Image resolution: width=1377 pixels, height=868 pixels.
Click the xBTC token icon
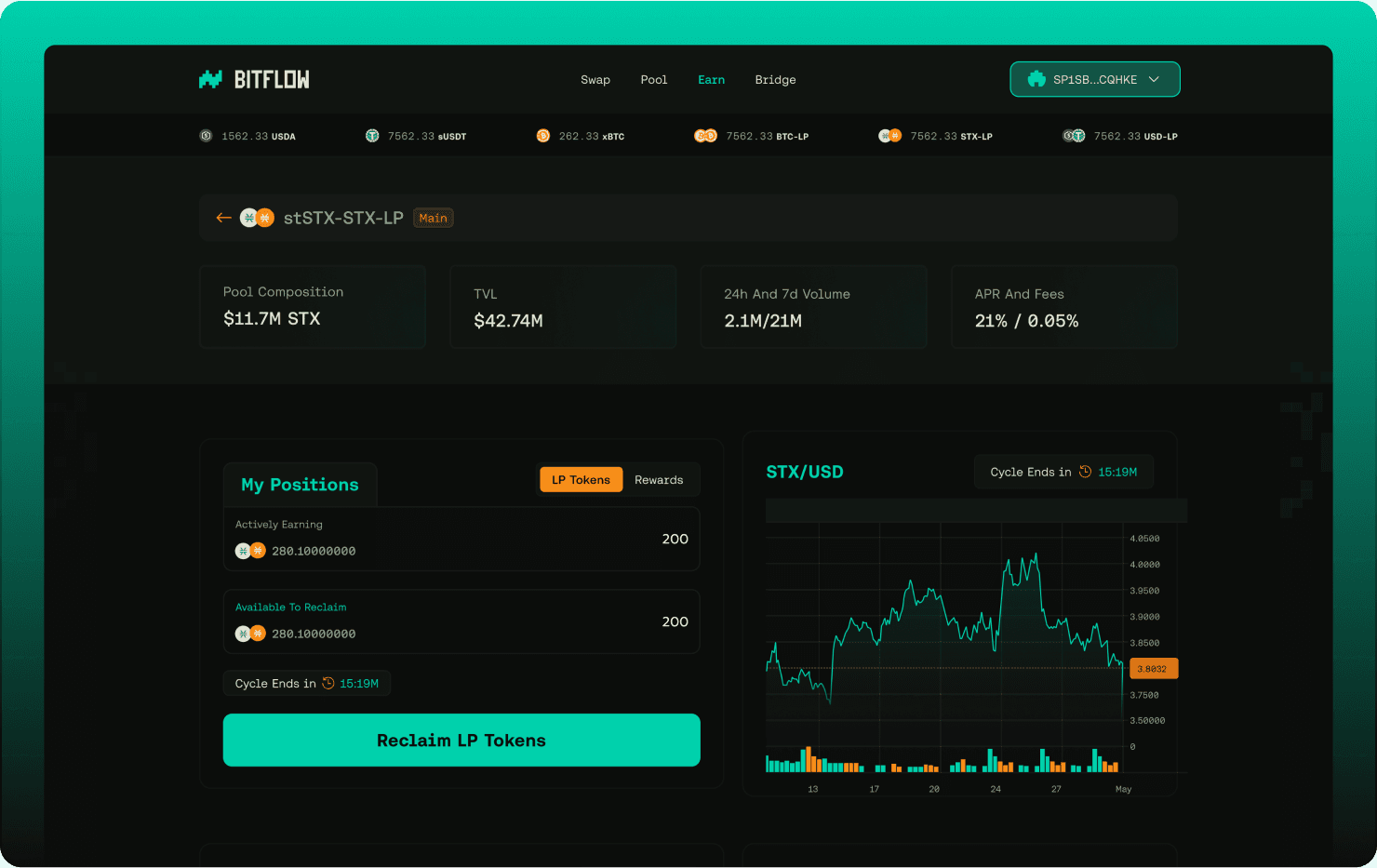[x=543, y=135]
